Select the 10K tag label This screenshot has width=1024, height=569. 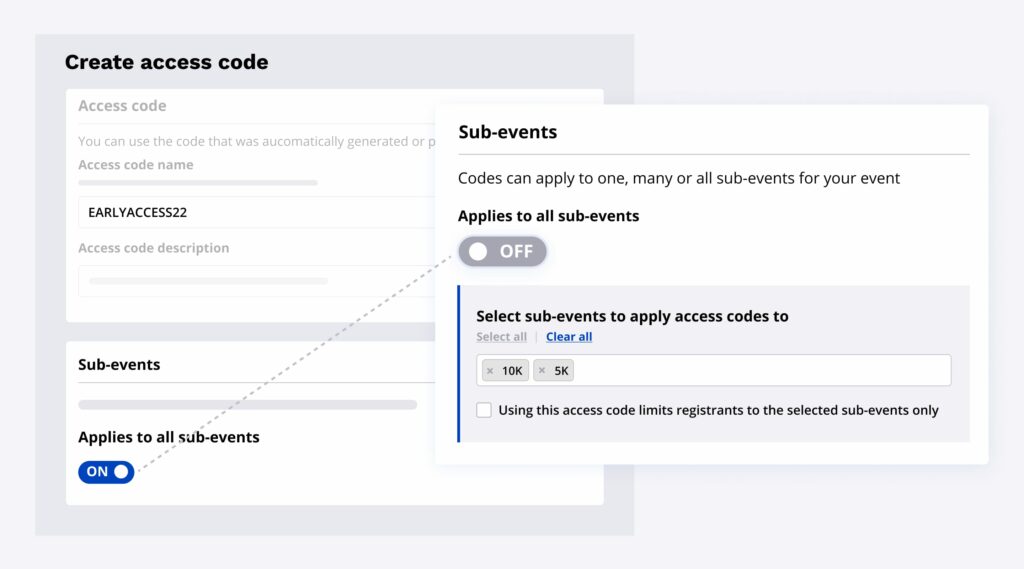512,371
